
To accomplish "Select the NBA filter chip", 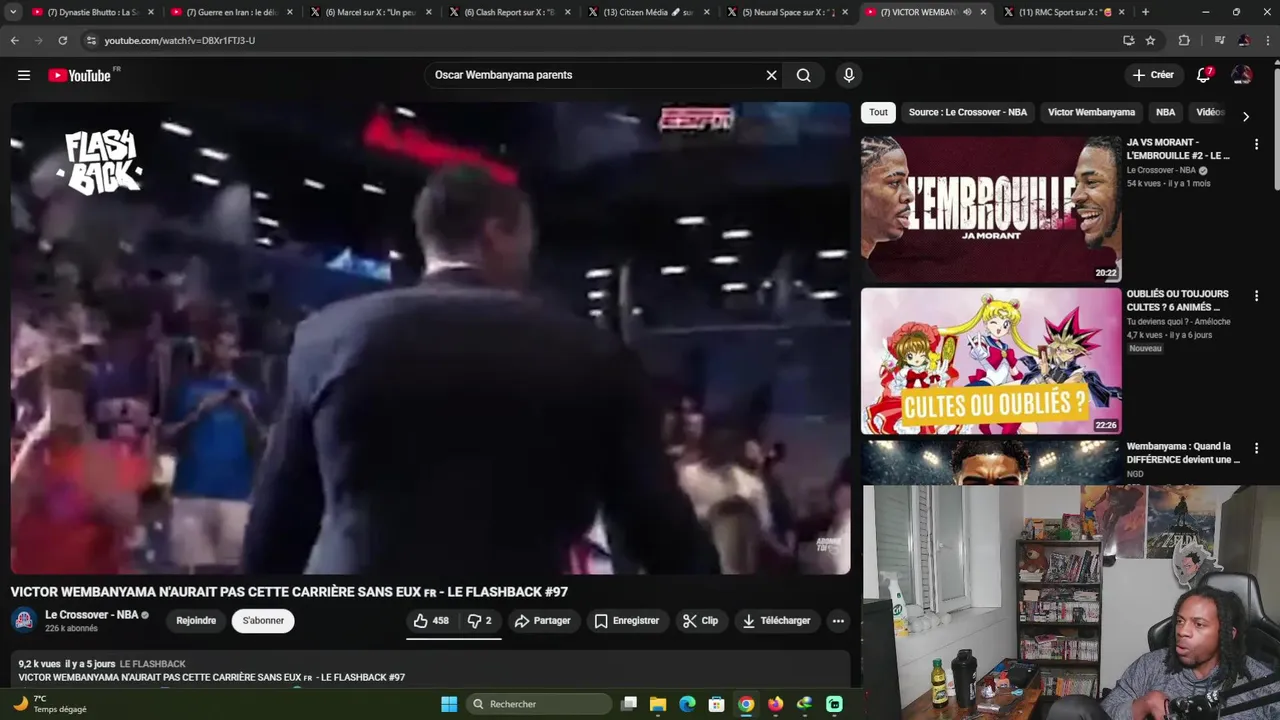I will point(1166,112).
